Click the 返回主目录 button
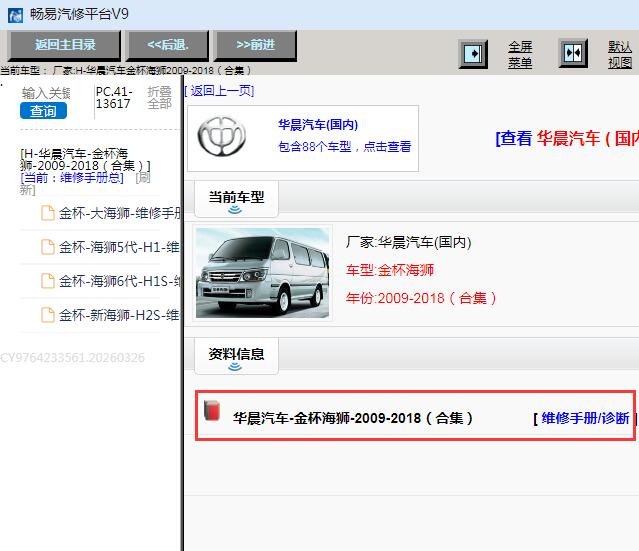 [64, 44]
